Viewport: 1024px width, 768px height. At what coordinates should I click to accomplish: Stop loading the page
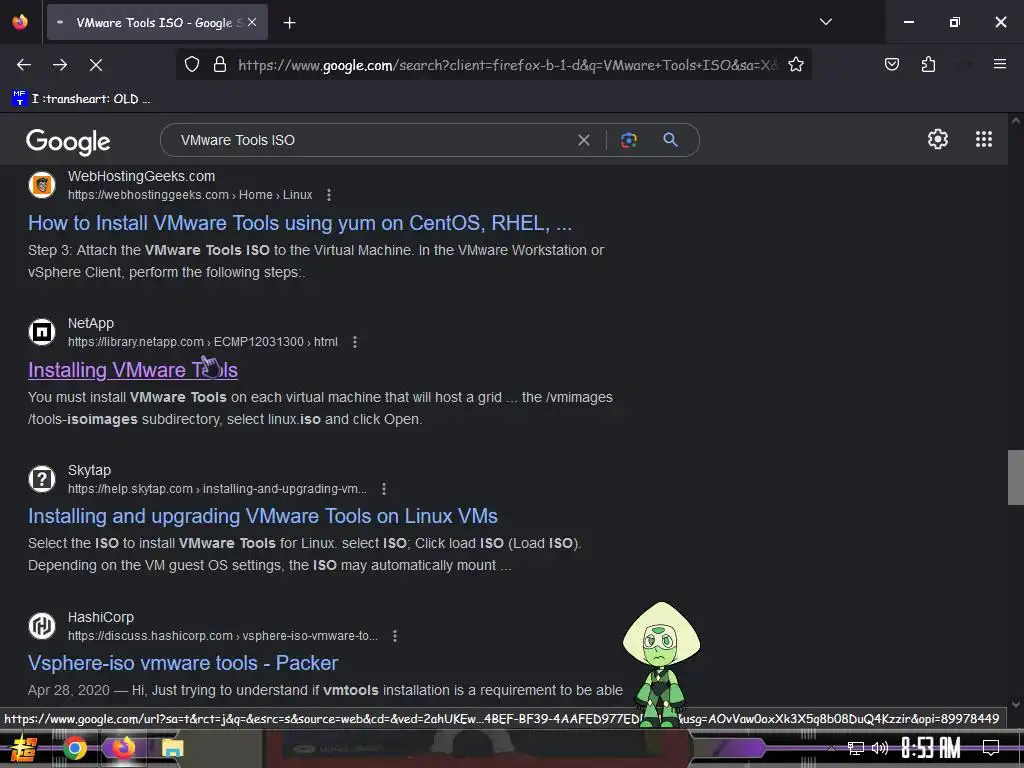click(95, 65)
